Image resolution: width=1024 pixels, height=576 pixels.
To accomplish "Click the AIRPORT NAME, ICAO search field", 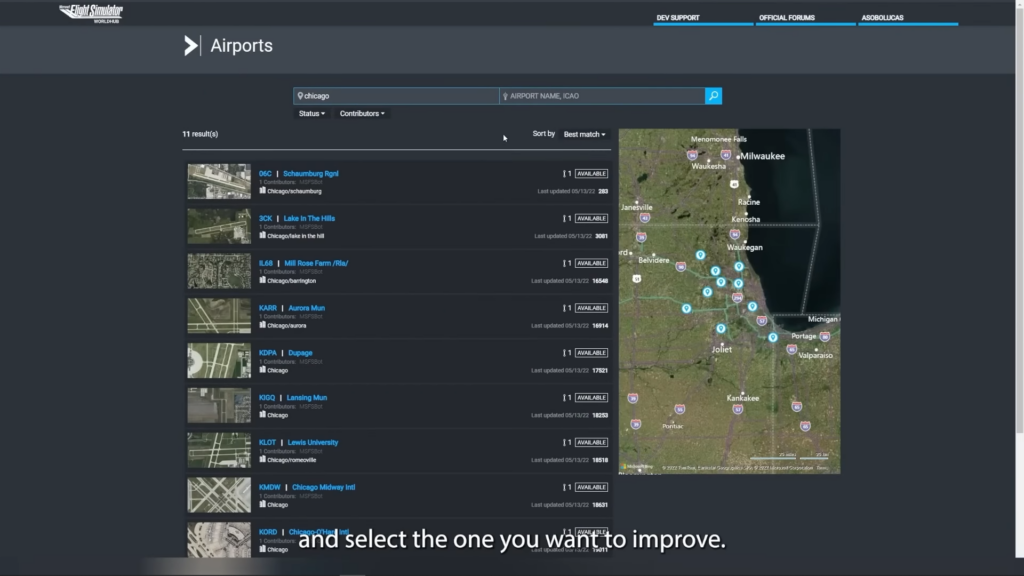I will [x=602, y=96].
